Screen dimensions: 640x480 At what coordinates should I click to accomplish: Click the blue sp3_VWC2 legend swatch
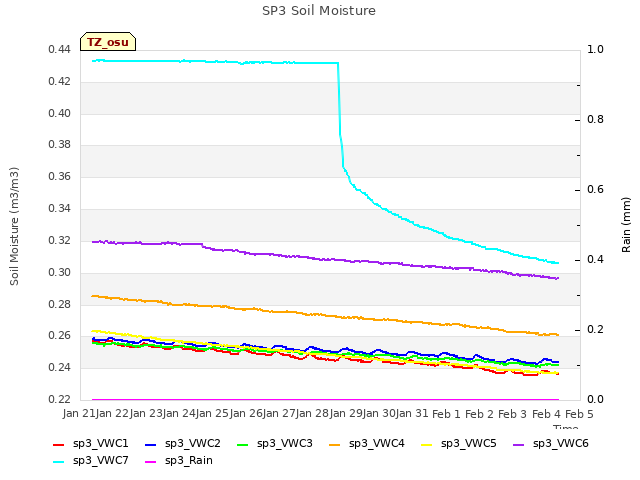pos(151,444)
